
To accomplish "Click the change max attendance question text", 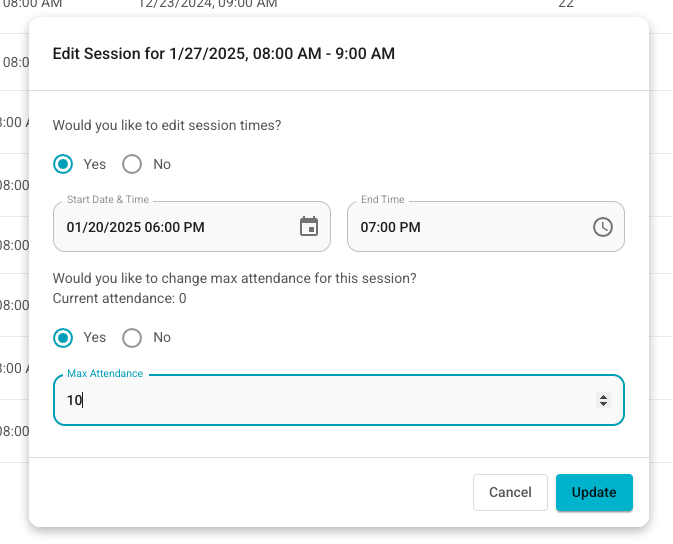I will (234, 278).
